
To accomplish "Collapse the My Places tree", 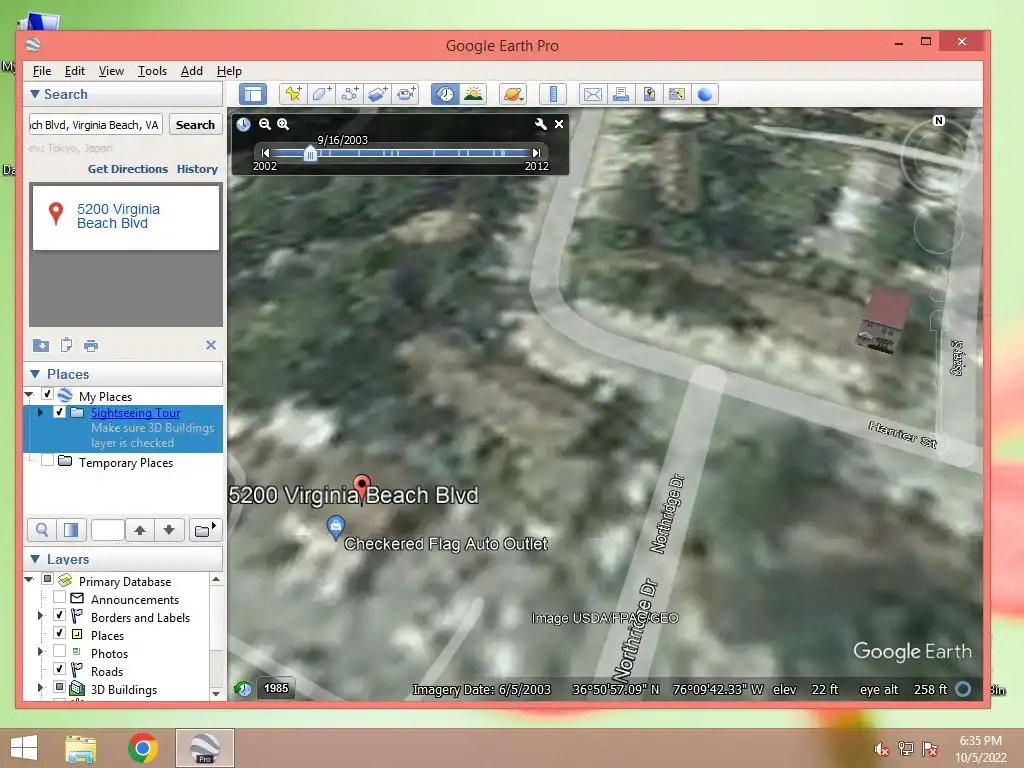I will (x=29, y=394).
